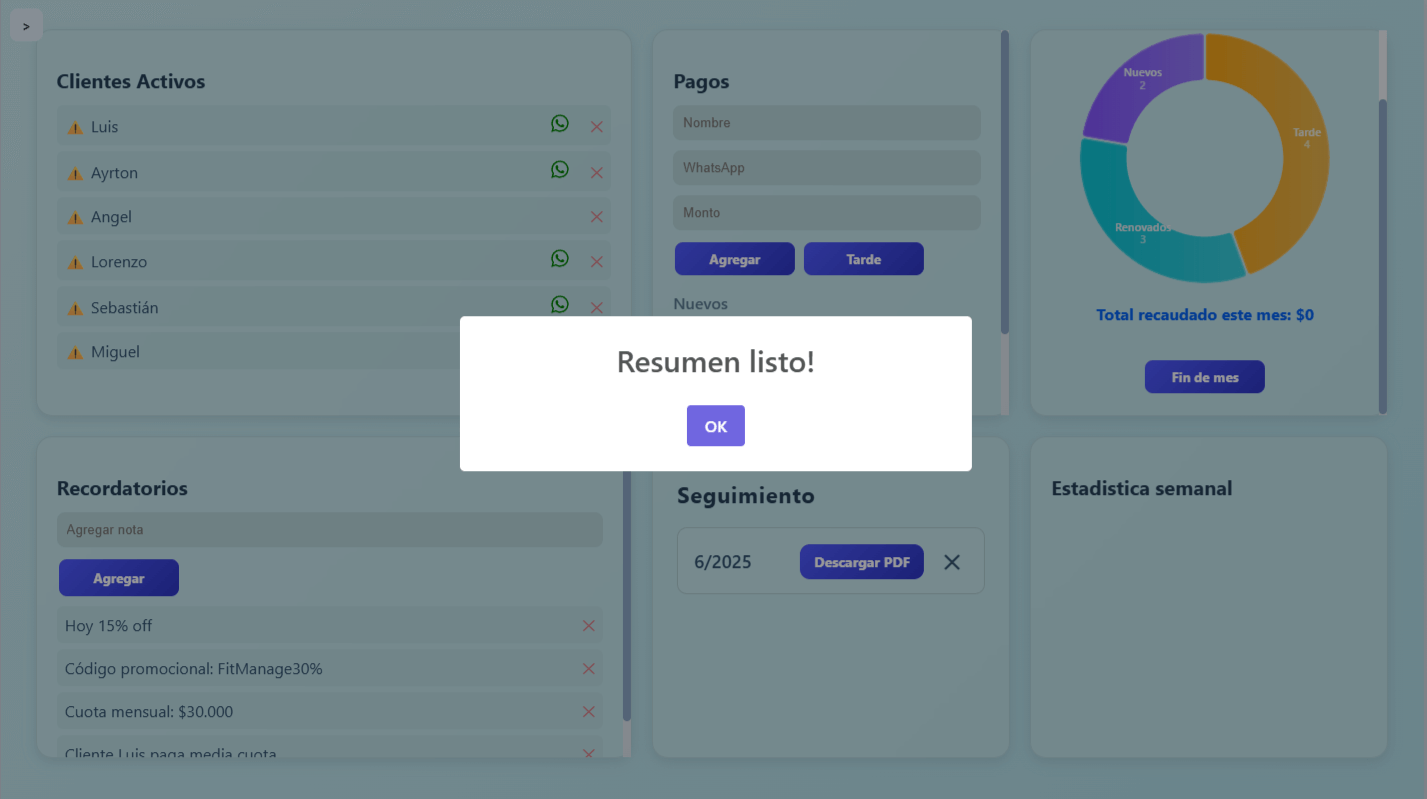Expand the collapsed sidebar arrow
The height and width of the screenshot is (799, 1427).
click(x=26, y=26)
